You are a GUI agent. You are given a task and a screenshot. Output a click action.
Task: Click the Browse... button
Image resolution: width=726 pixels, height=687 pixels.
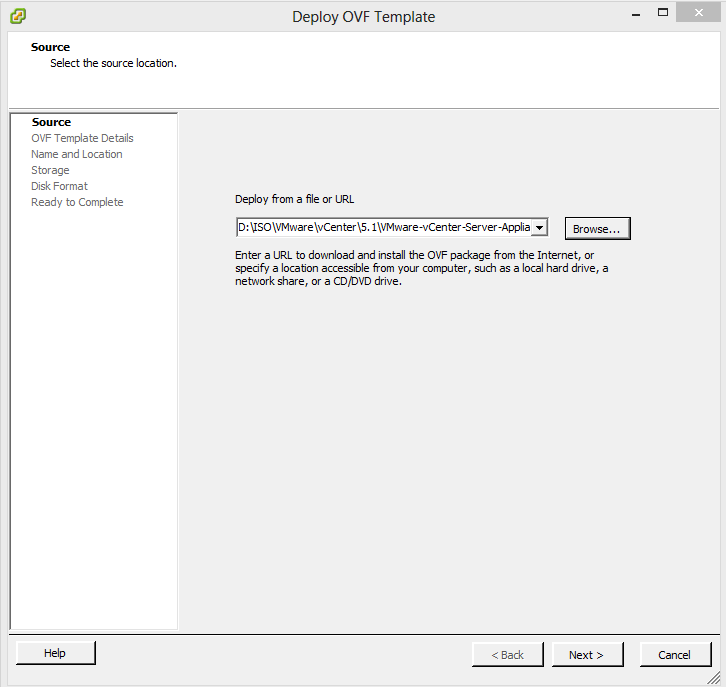597,229
